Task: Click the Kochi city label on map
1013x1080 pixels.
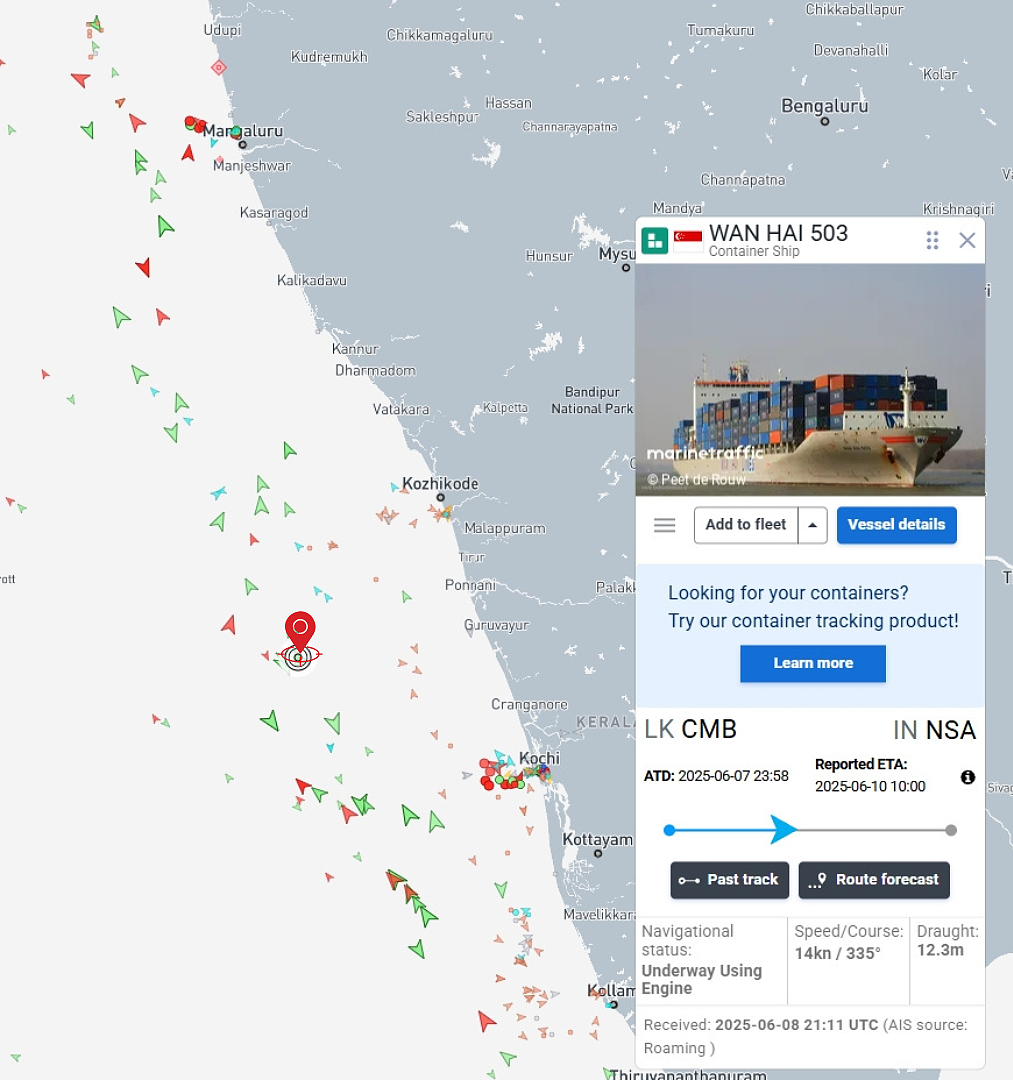Action: coord(539,758)
